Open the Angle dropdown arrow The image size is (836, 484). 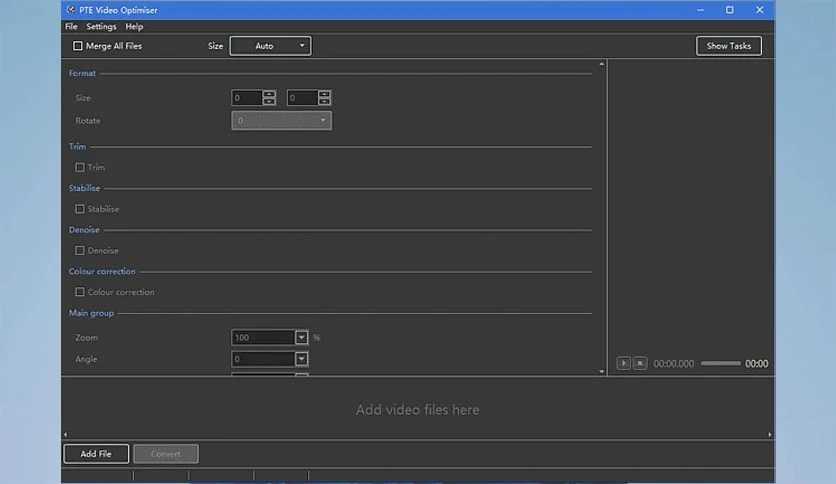[301, 359]
